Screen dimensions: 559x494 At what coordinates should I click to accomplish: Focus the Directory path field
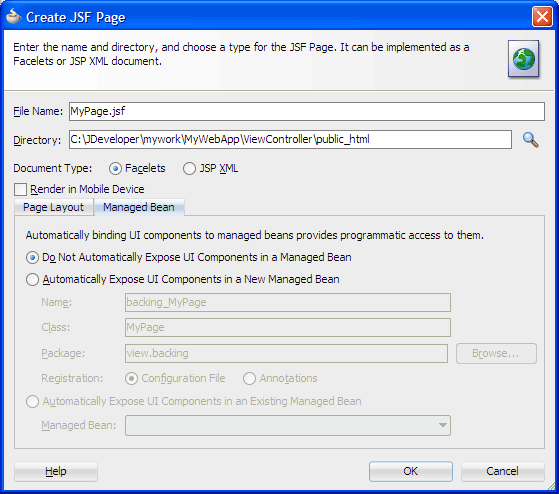pos(290,139)
